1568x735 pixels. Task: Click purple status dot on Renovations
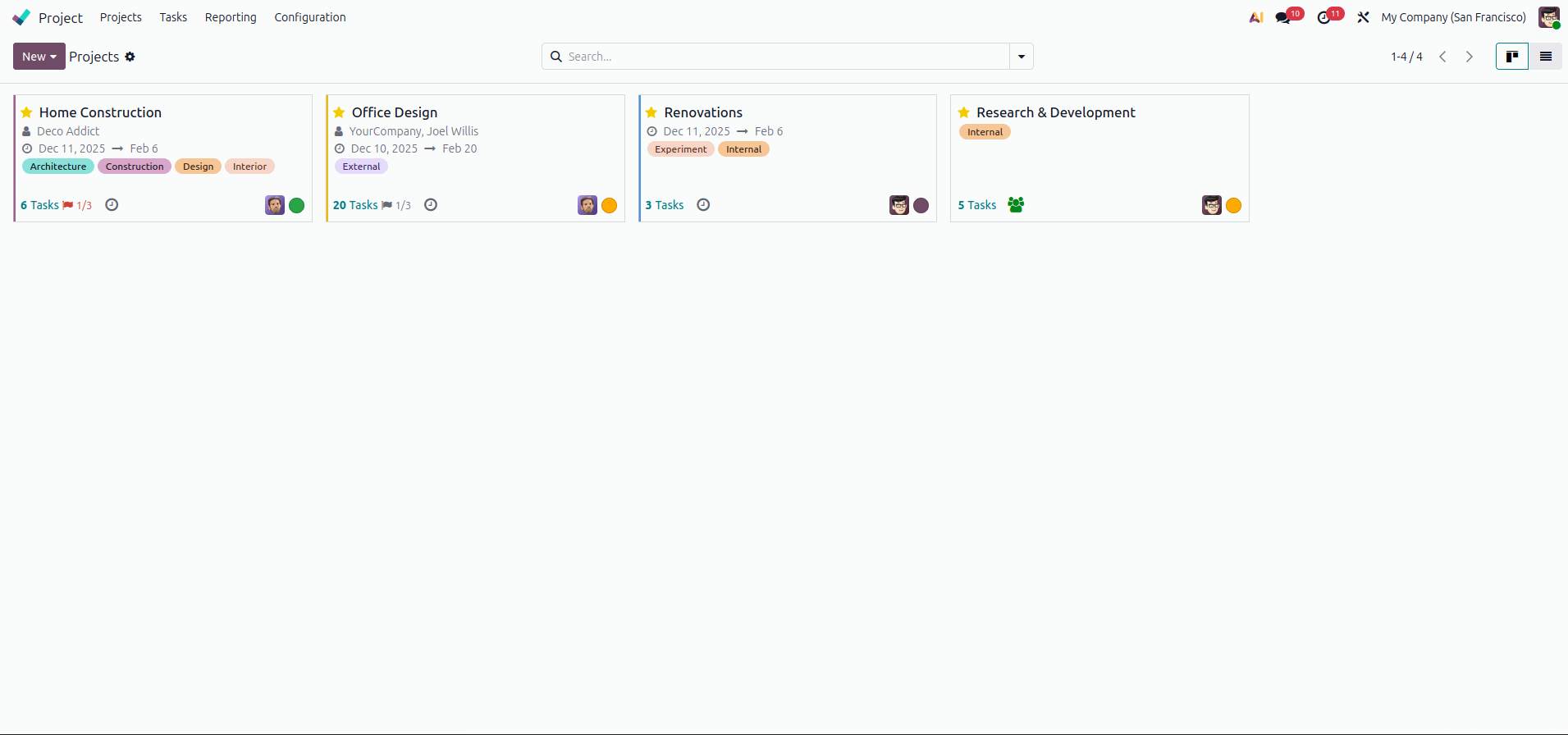coord(921,205)
